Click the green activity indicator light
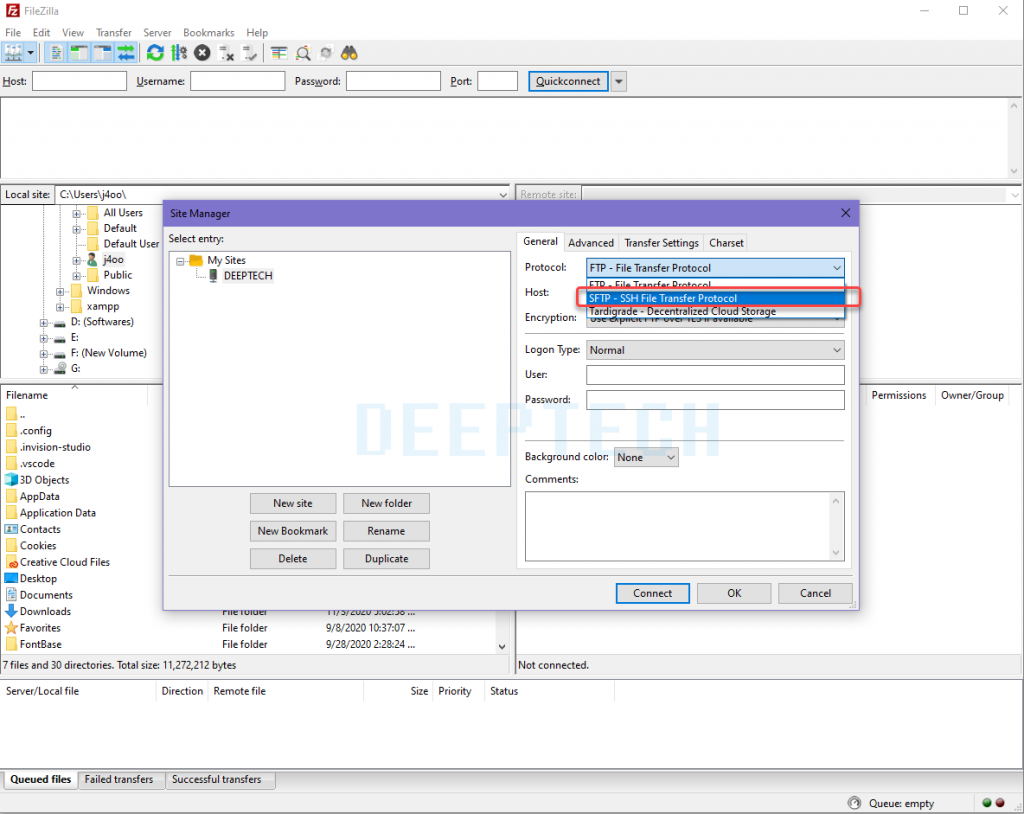The height and width of the screenshot is (814, 1024). click(987, 803)
